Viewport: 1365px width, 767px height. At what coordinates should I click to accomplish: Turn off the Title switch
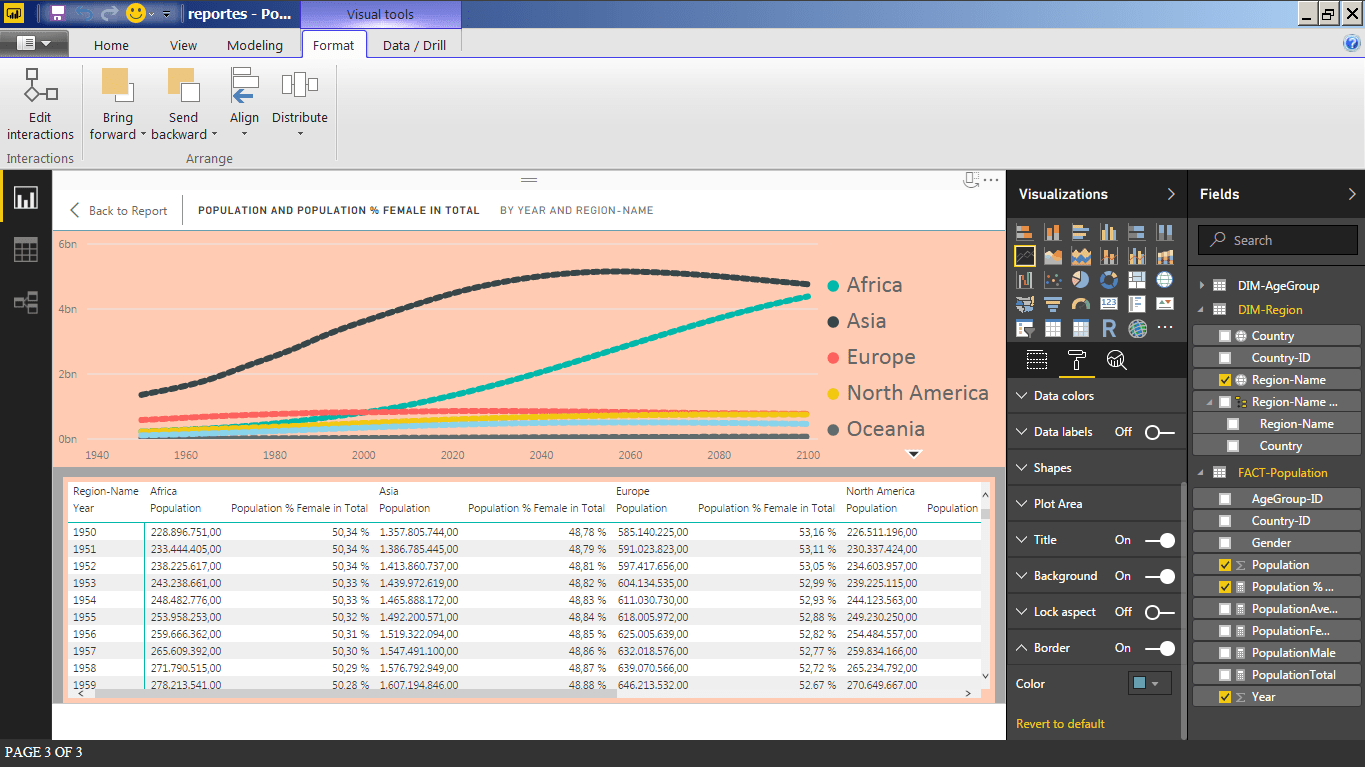click(1160, 540)
